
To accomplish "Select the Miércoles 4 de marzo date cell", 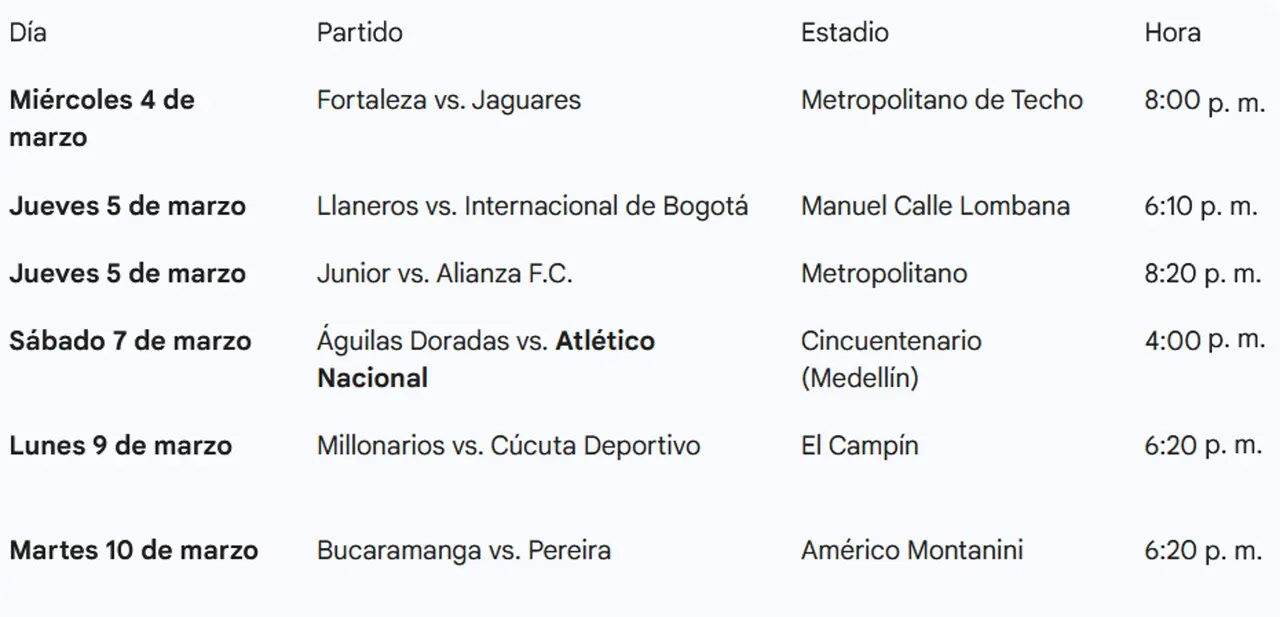I will 101,118.
